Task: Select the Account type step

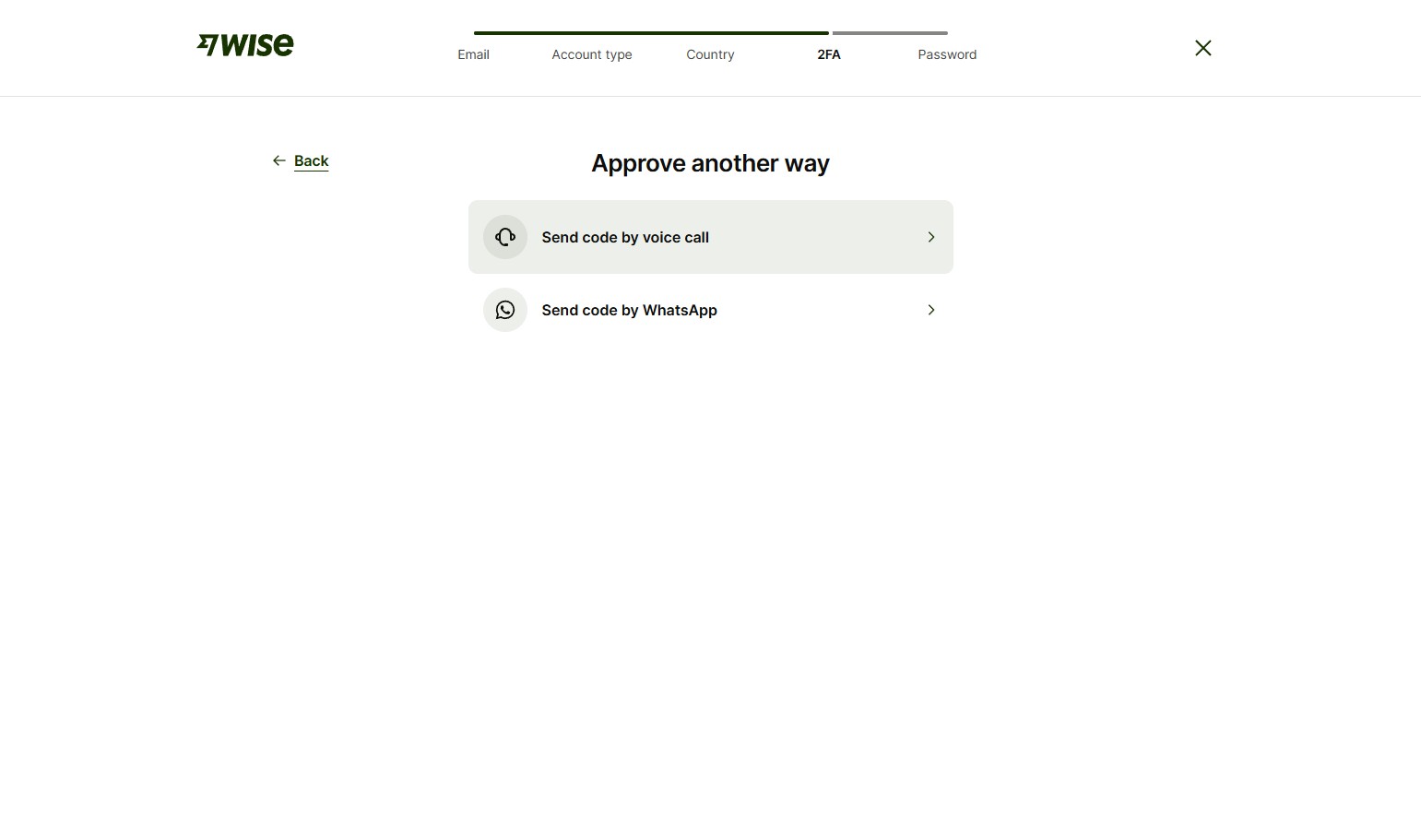Action: click(x=592, y=54)
